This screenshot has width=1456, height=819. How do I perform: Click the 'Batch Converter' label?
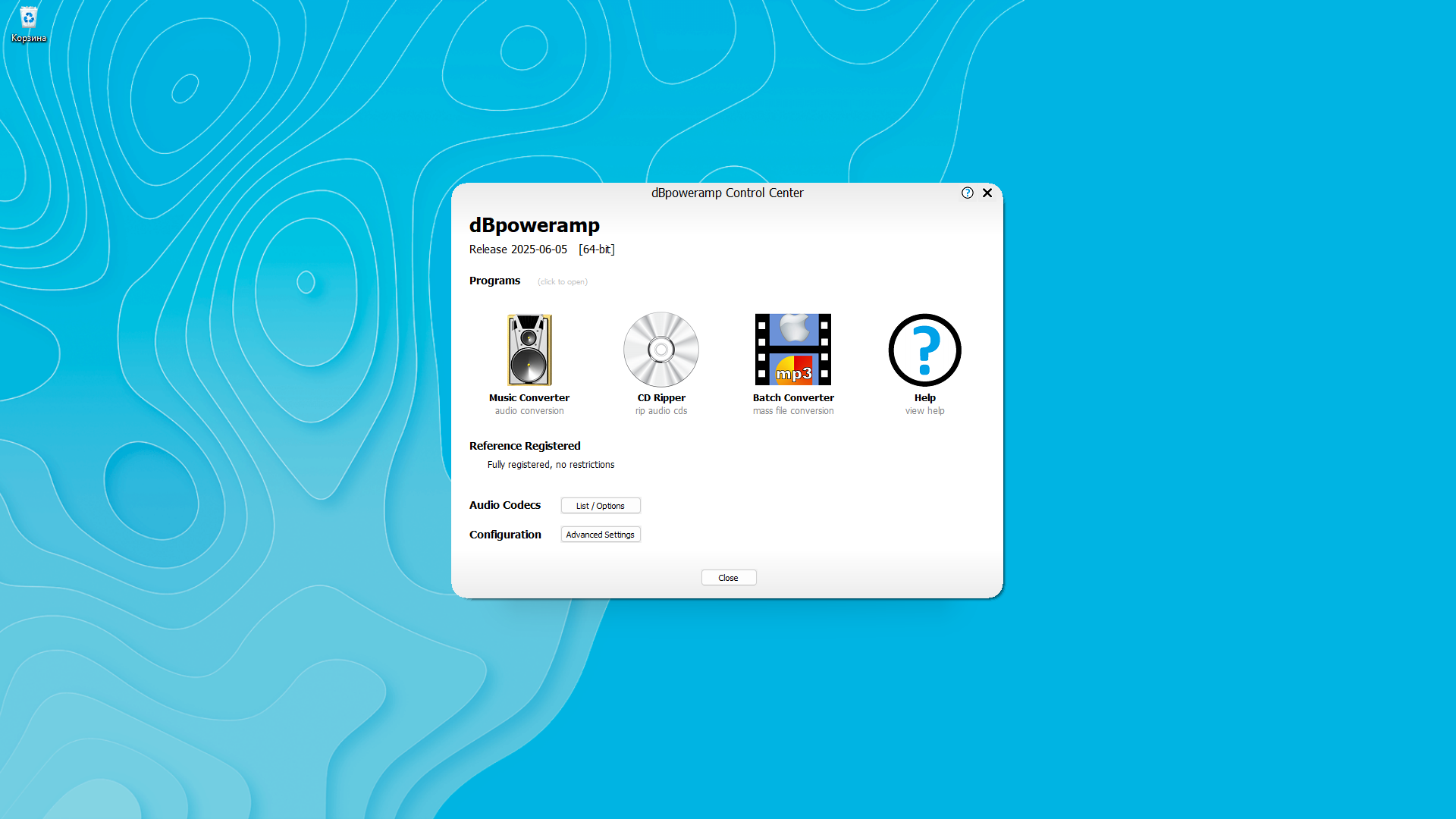click(793, 397)
